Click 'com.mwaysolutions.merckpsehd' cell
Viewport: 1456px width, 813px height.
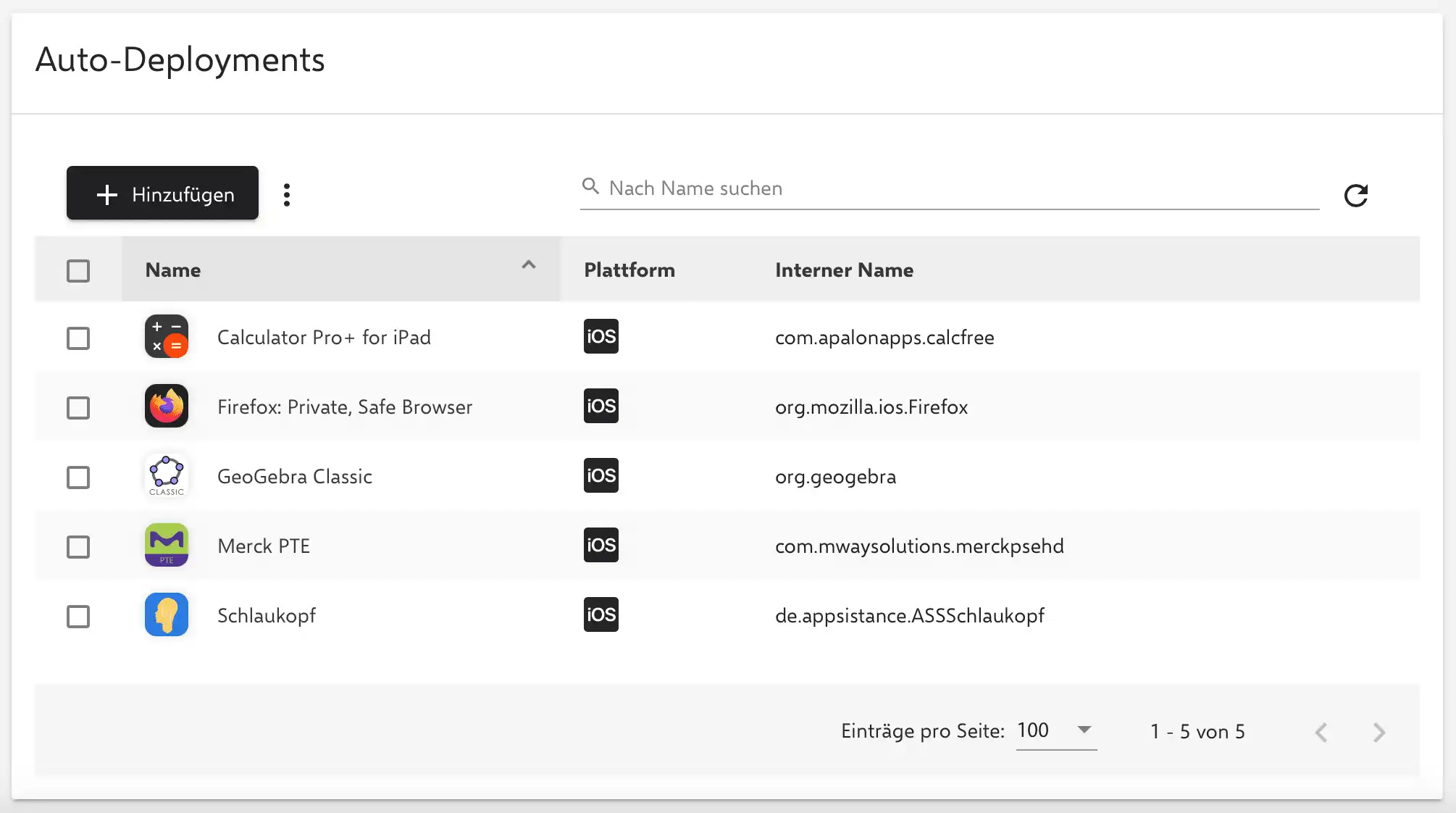pyautogui.click(x=919, y=546)
